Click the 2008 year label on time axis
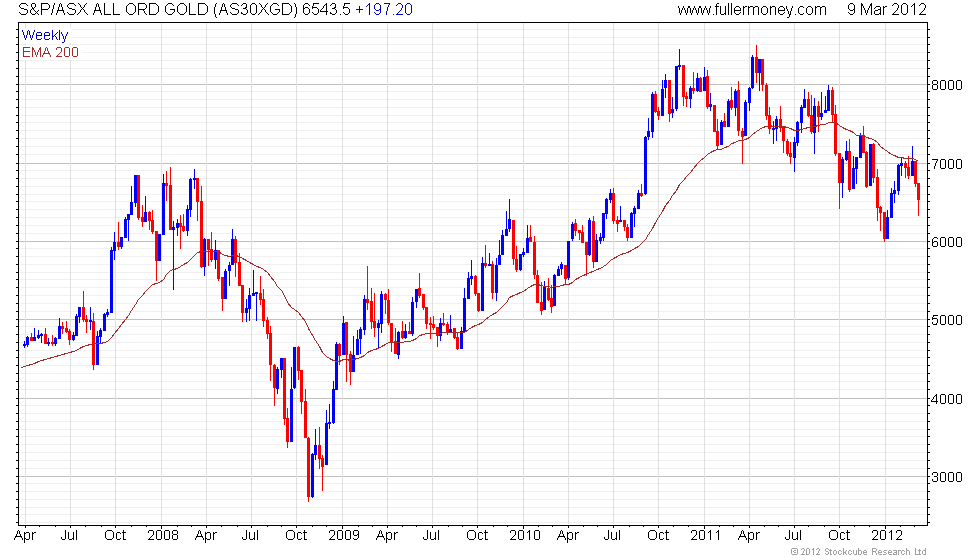 point(162,536)
